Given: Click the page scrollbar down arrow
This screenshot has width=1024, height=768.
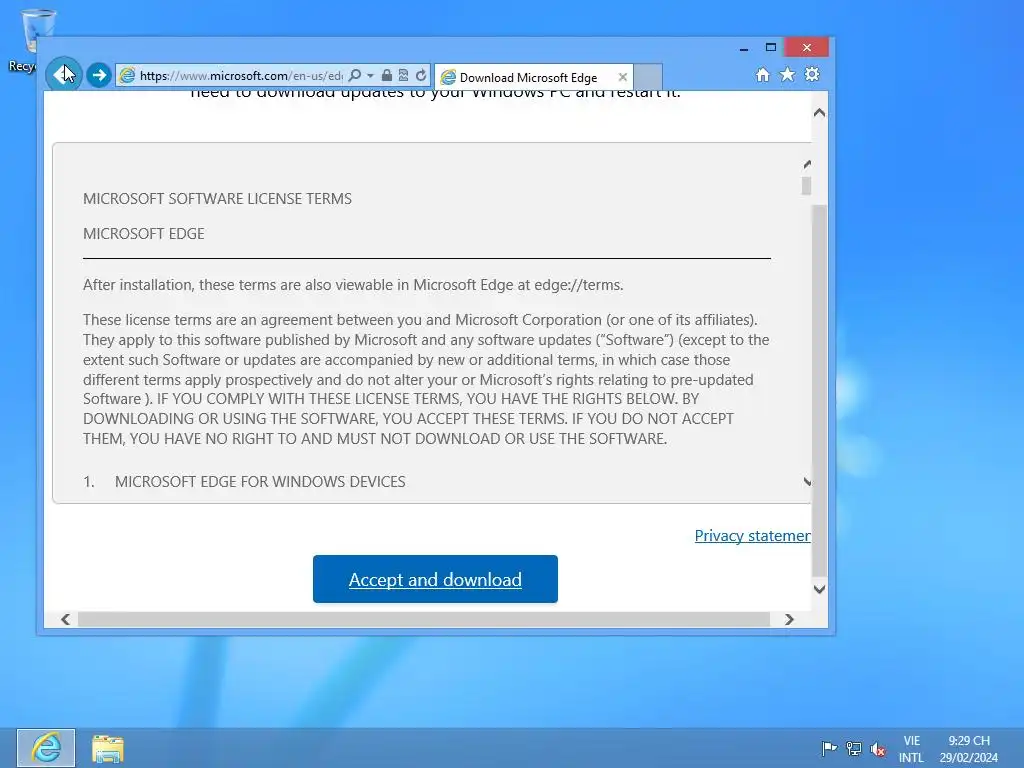Looking at the screenshot, I should tap(820, 589).
